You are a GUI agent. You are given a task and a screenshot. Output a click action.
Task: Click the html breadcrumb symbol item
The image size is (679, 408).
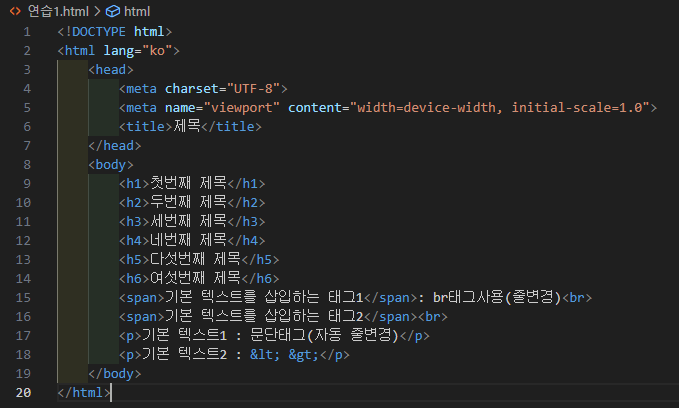coord(137,11)
